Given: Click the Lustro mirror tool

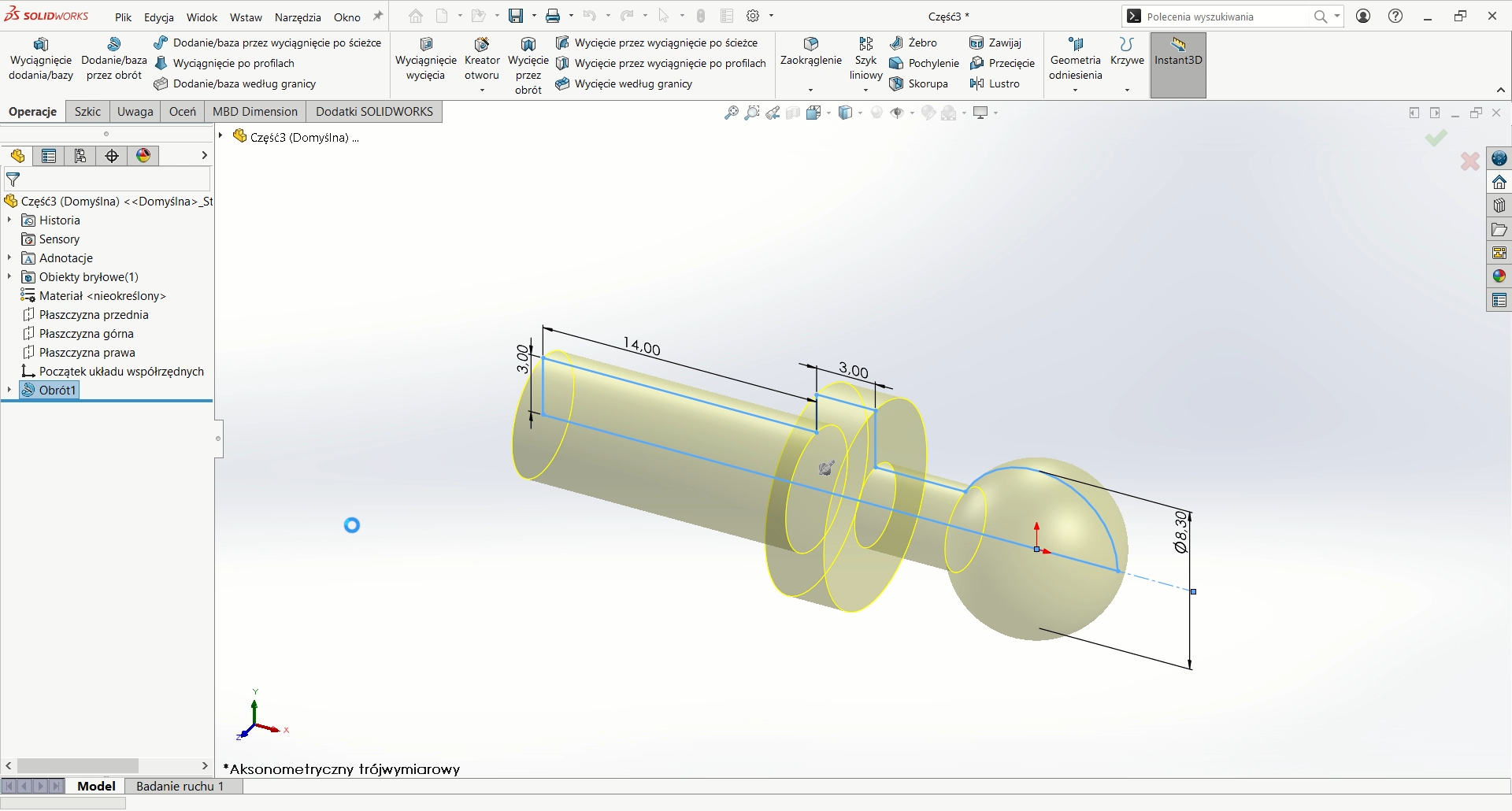Looking at the screenshot, I should 995,83.
